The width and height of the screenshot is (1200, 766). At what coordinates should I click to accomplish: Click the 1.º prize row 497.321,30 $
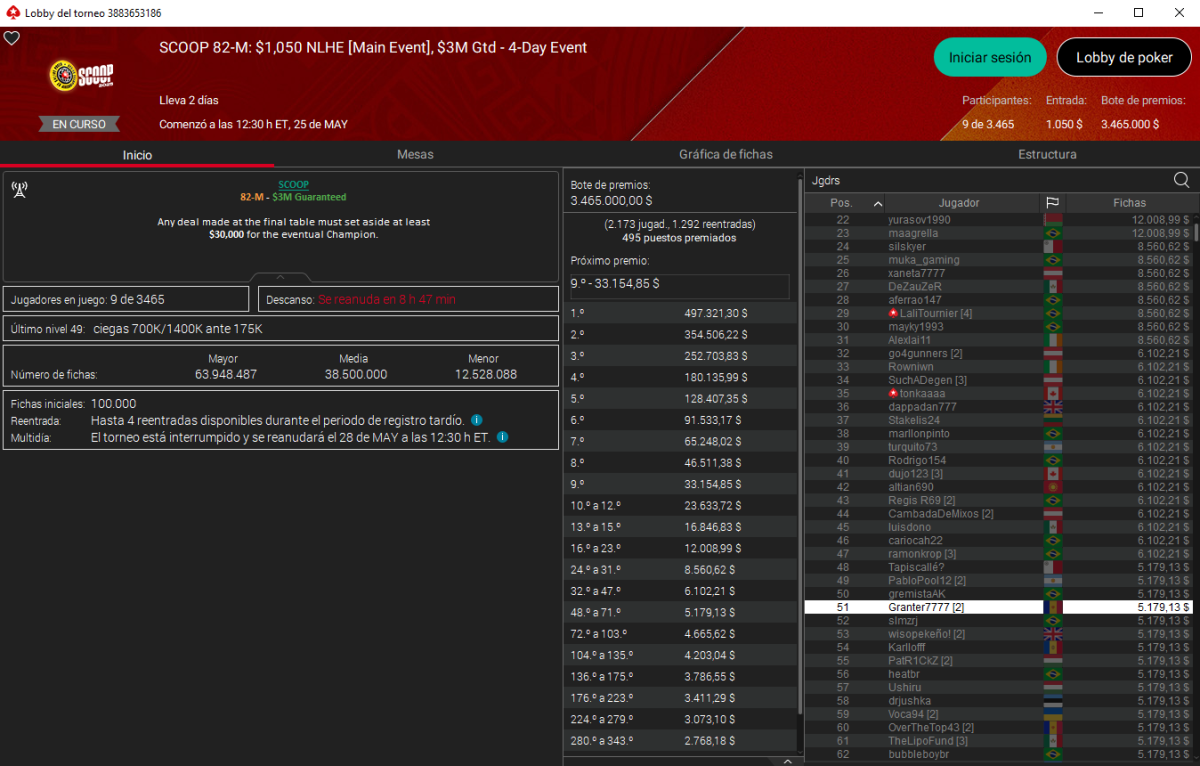coord(680,313)
